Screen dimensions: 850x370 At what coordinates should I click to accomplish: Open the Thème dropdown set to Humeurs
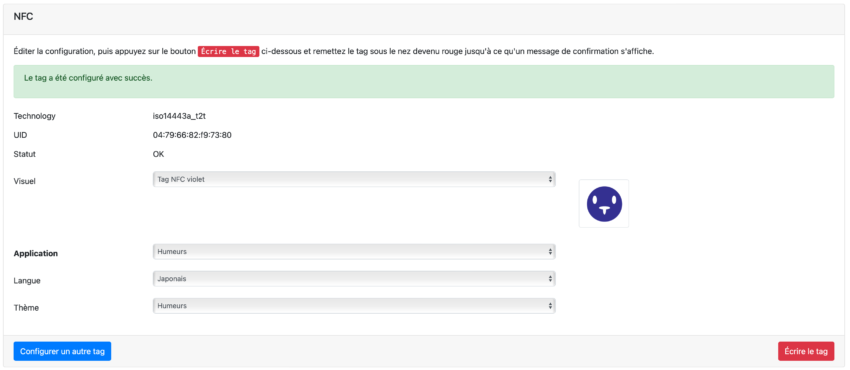tap(354, 306)
